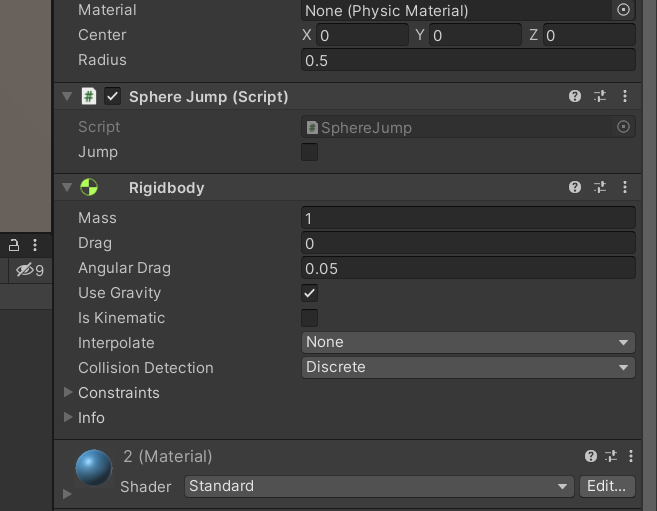Open Sphere Jump component options menu
This screenshot has width=657, height=511.
[x=625, y=96]
